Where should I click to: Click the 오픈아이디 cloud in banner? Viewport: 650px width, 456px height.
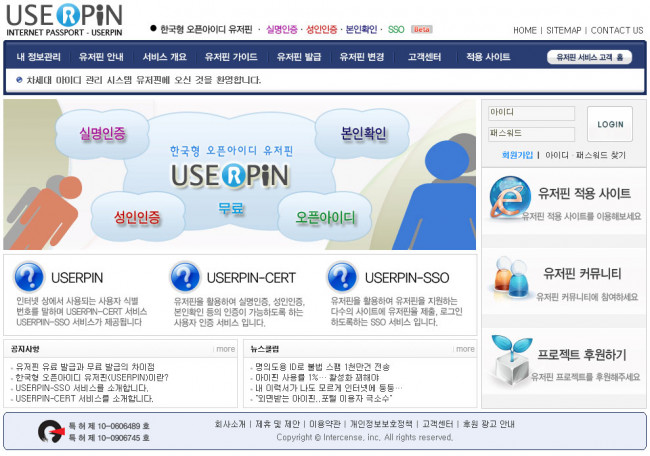tap(325, 217)
